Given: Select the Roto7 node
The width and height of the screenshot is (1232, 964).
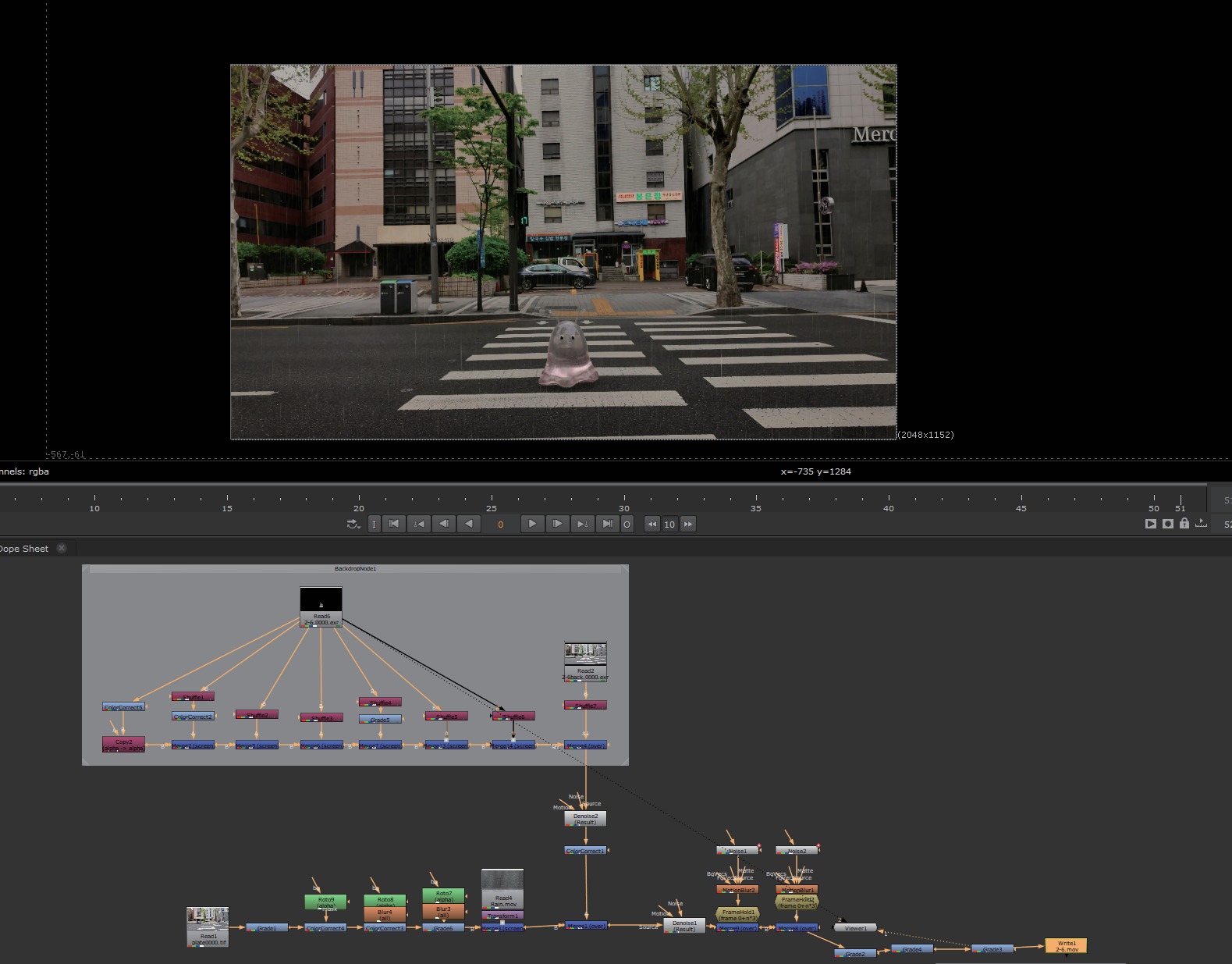Looking at the screenshot, I should 443,896.
